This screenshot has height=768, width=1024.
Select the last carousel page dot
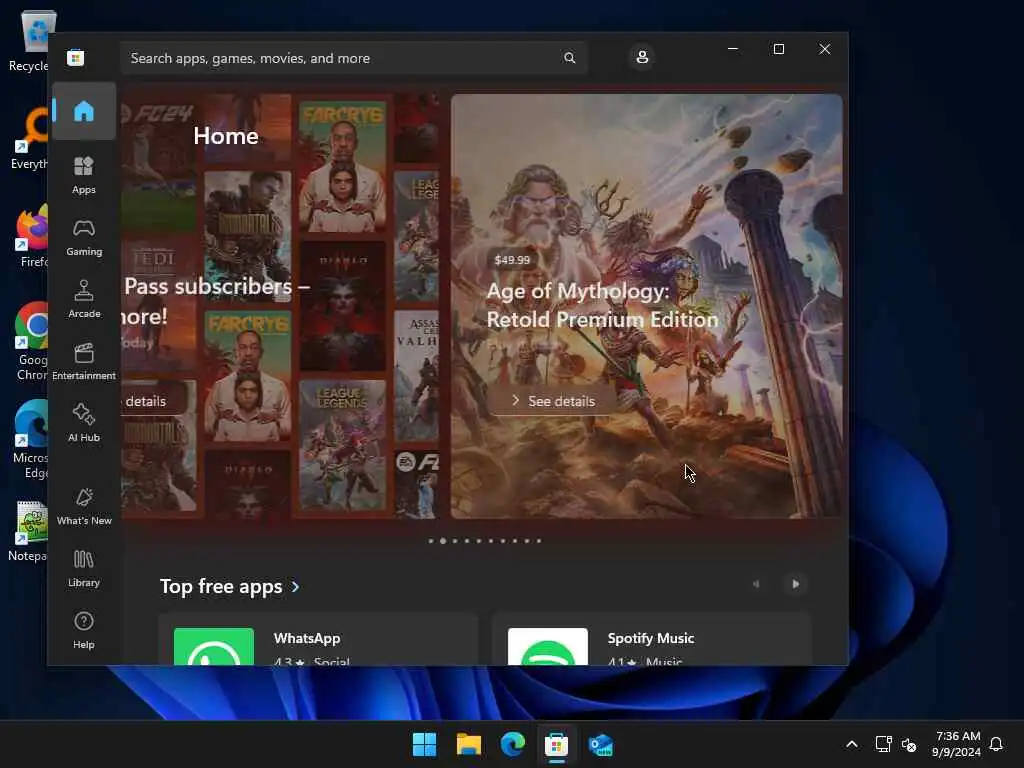(x=539, y=541)
